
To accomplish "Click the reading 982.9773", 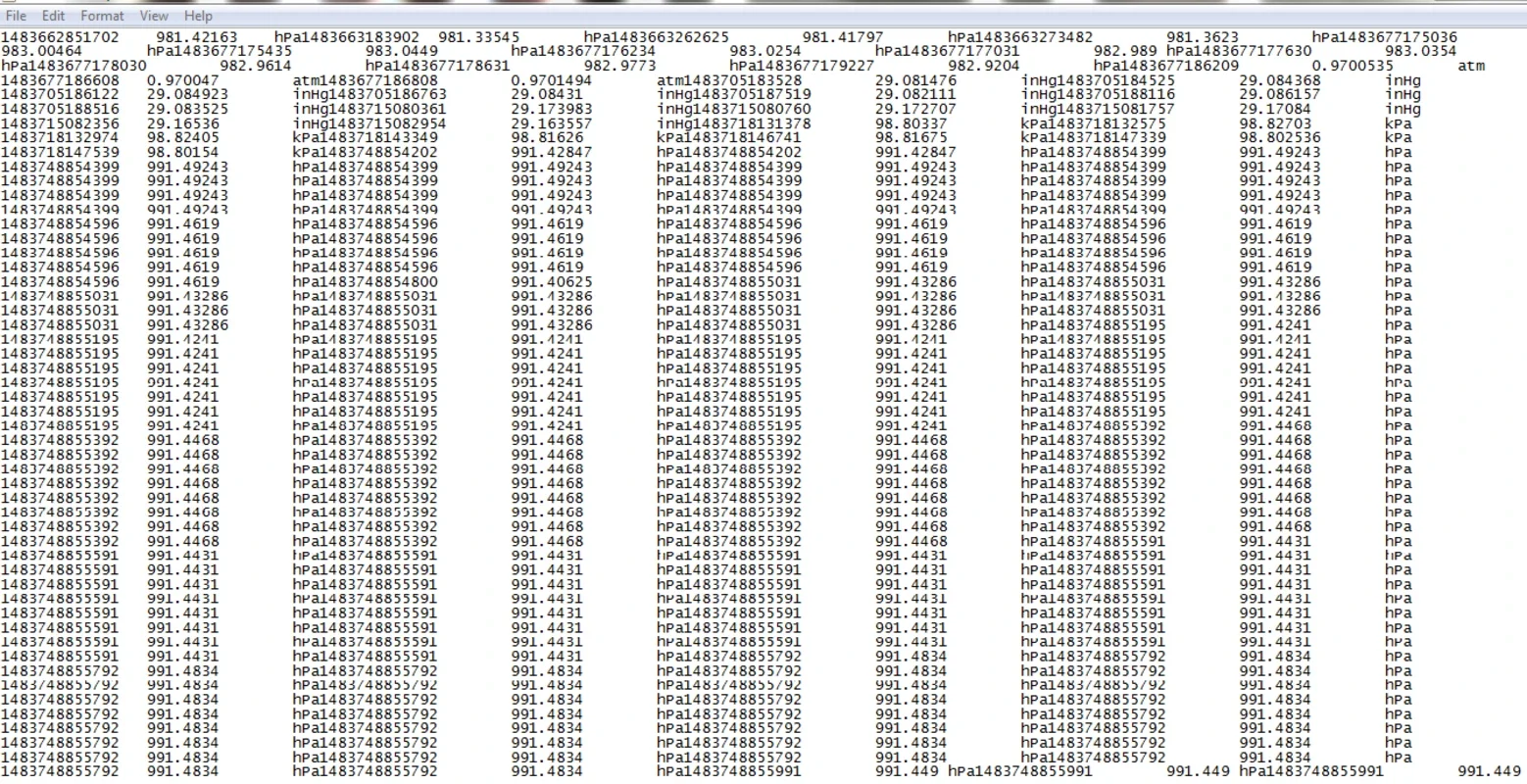I will coord(620,66).
